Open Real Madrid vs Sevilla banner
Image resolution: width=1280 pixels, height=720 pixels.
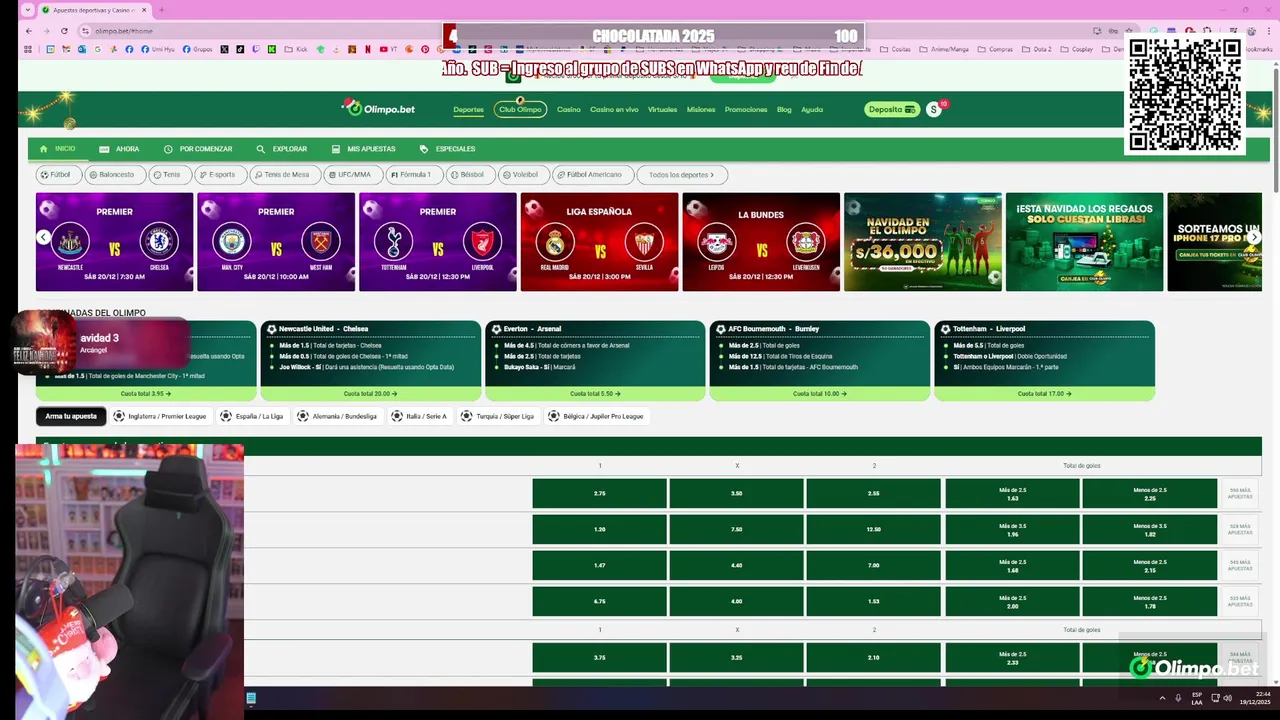600,242
